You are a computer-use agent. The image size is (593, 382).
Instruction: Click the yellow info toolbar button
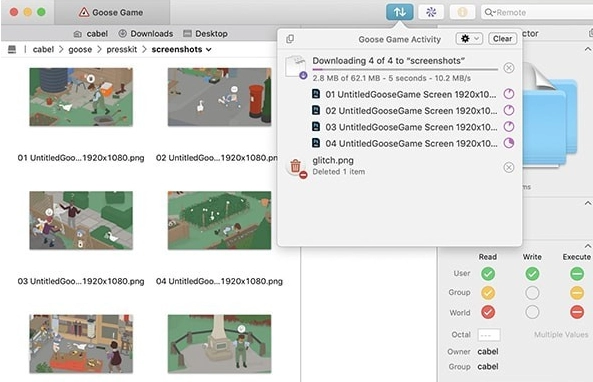[x=462, y=12]
